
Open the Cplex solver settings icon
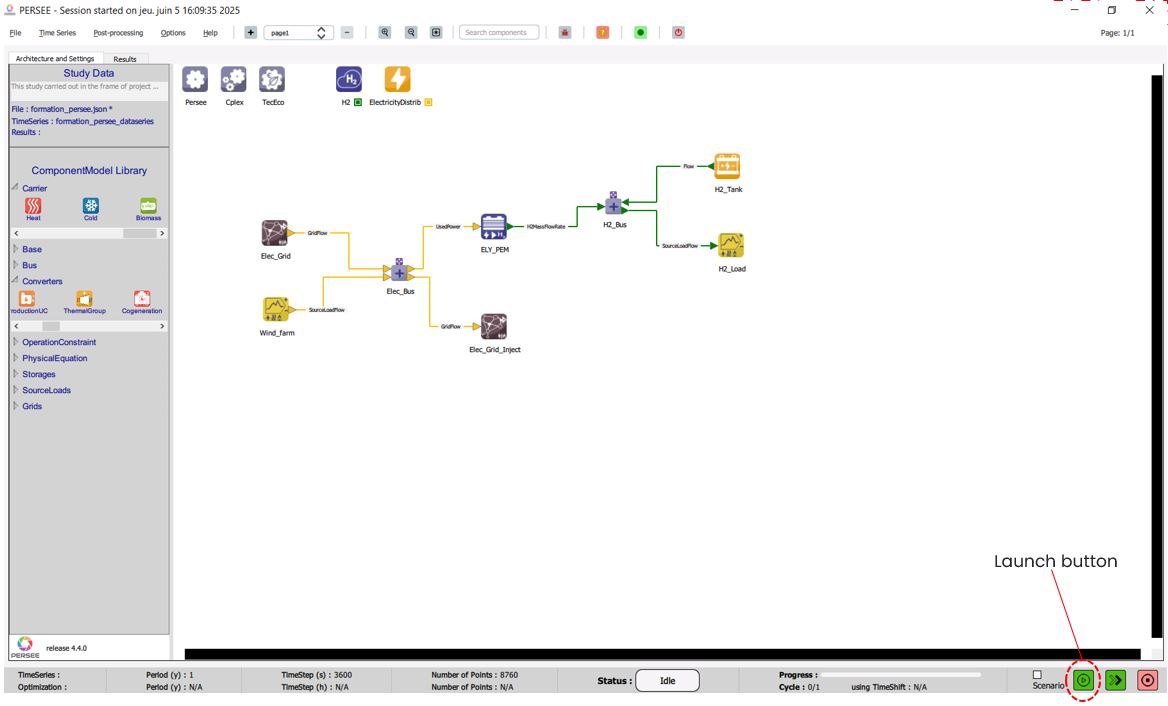[x=234, y=79]
